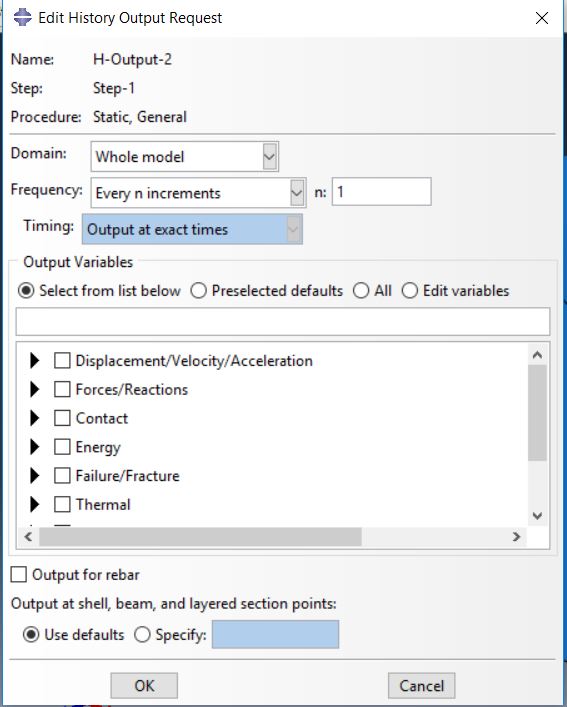Choose the All variables radio option
The image size is (567, 707).
361,291
